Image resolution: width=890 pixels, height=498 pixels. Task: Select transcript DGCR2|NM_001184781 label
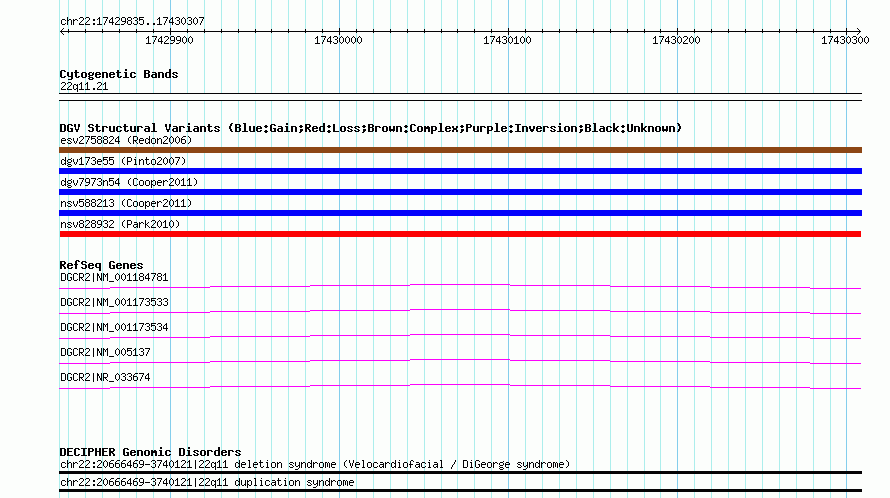114,278
